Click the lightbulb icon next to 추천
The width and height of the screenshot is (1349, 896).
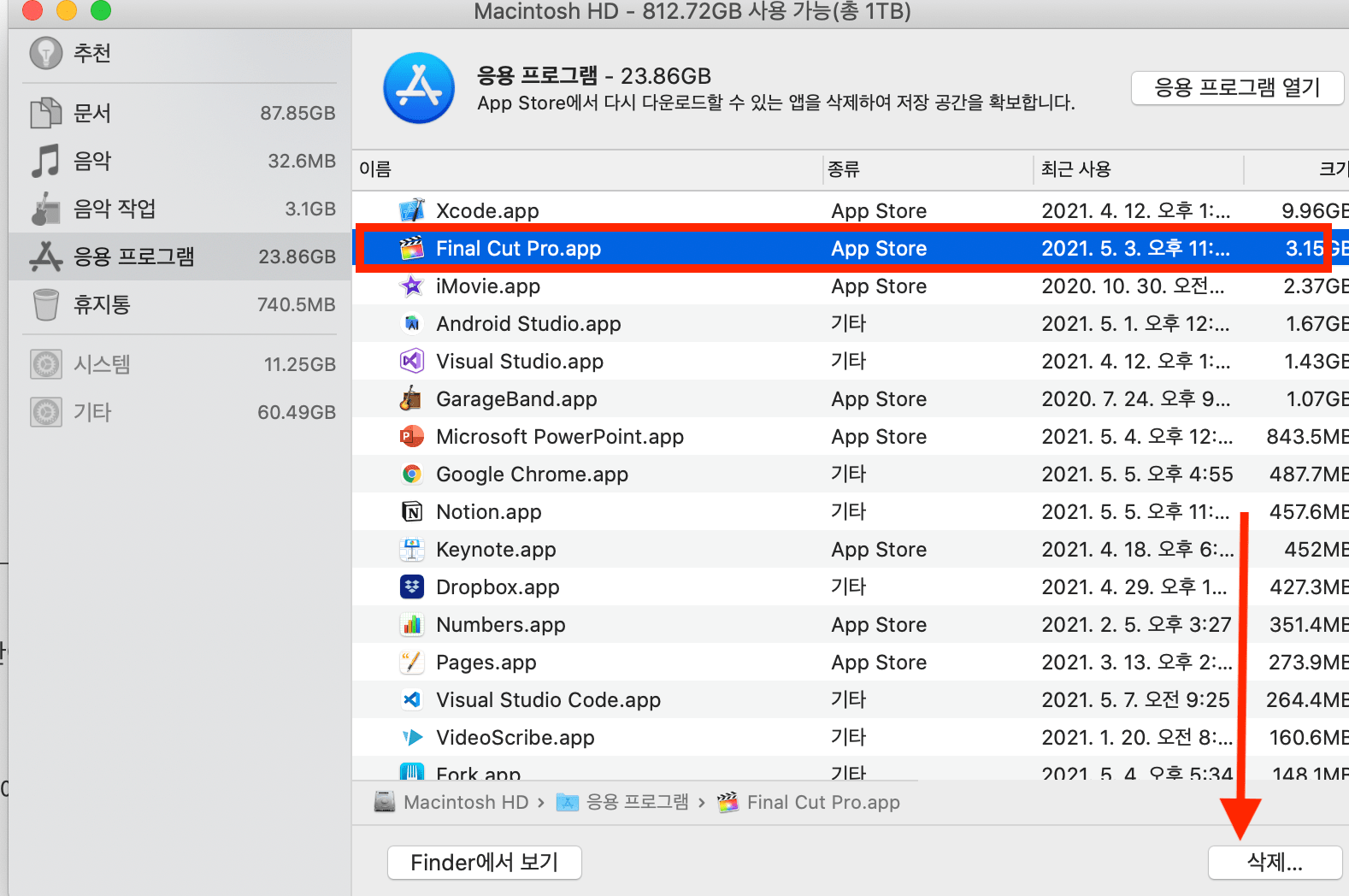point(46,53)
